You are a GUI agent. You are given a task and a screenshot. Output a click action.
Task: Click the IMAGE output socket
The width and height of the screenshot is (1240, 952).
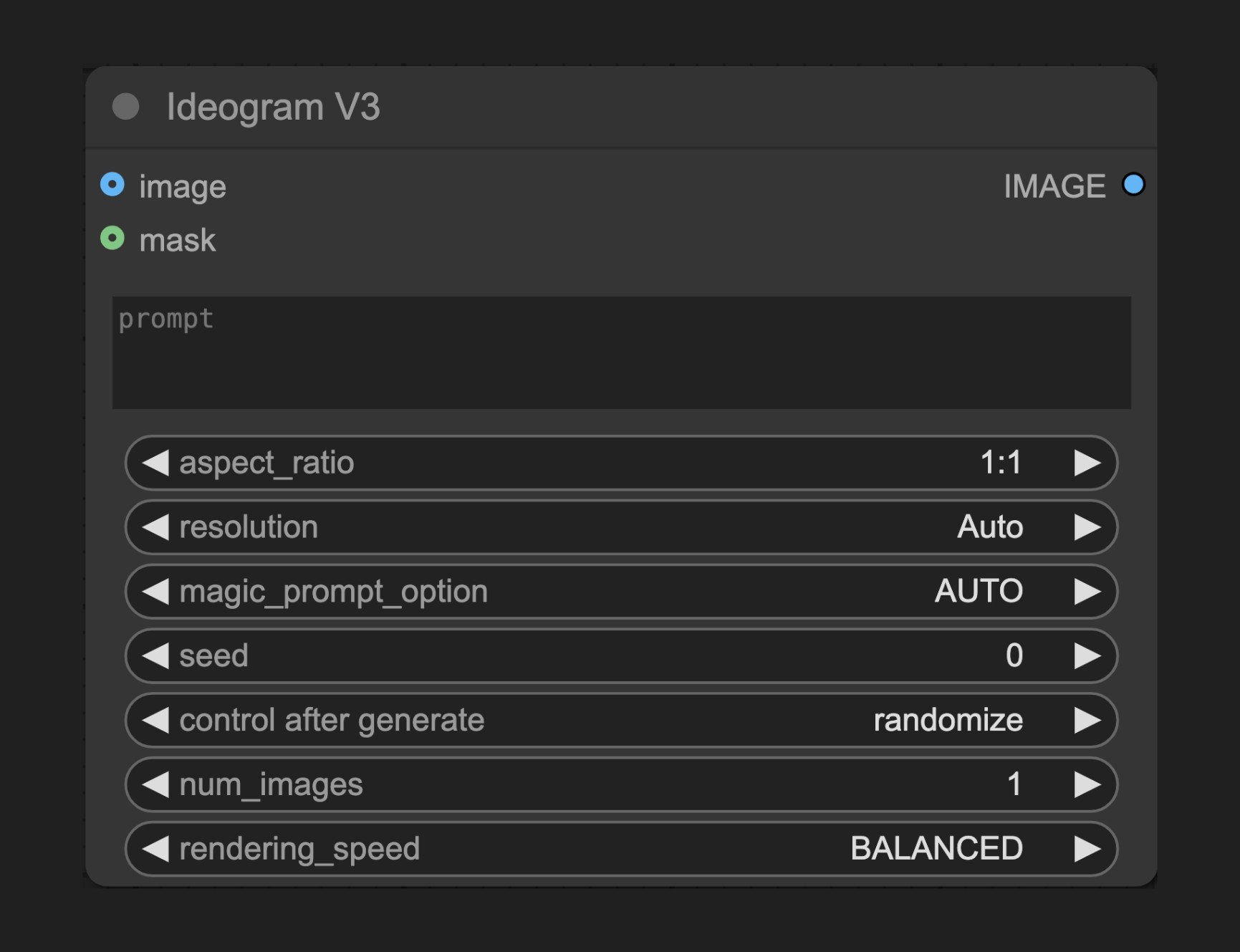point(1133,185)
